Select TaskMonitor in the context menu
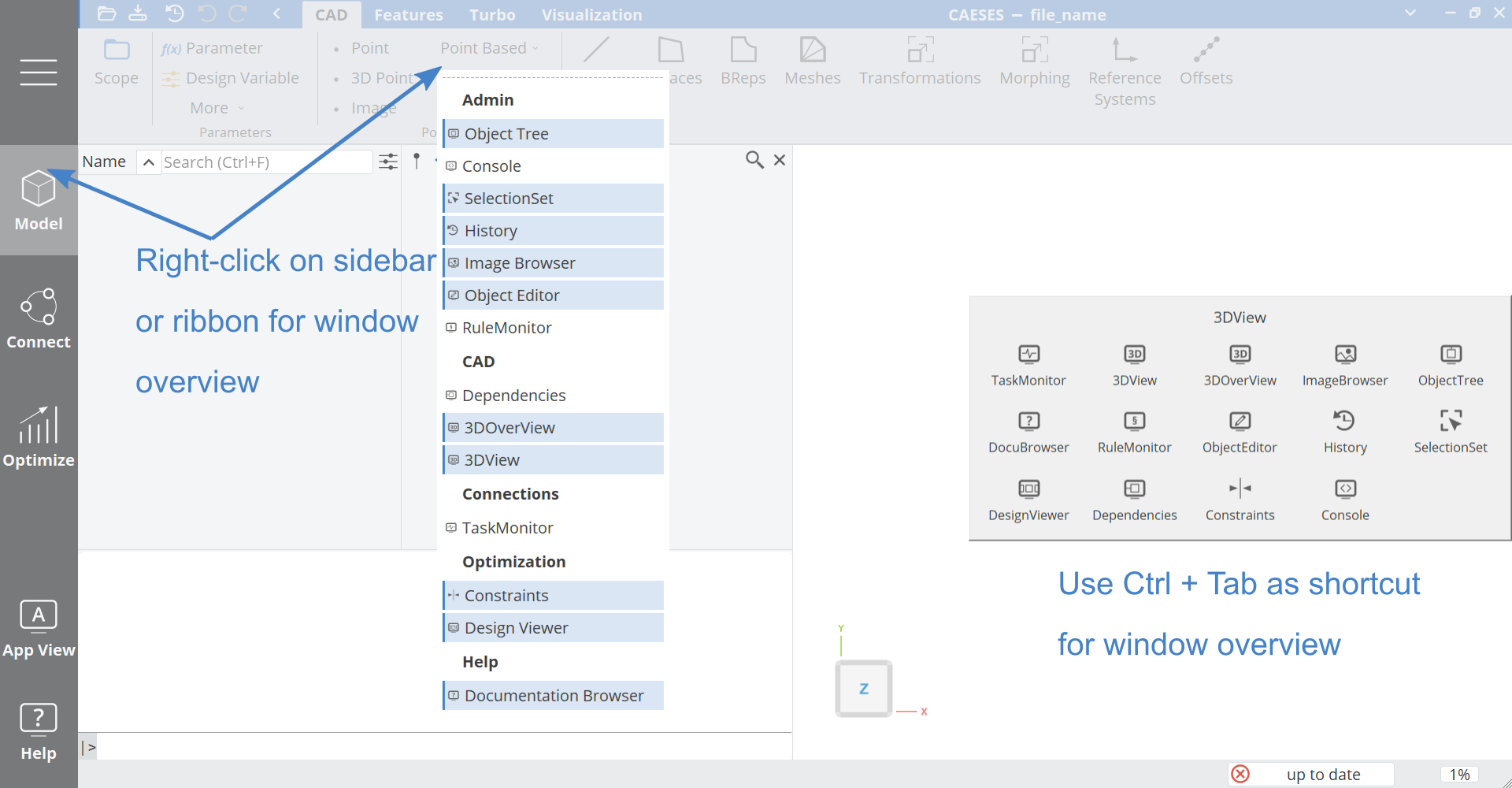Screen dimensions: 1512x788 coord(553,528)
